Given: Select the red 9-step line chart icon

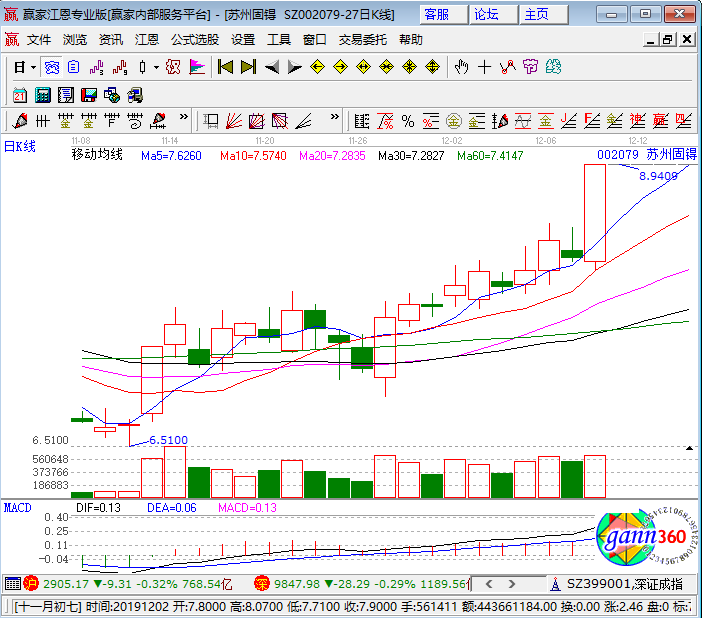Looking at the screenshot, I should (120, 68).
